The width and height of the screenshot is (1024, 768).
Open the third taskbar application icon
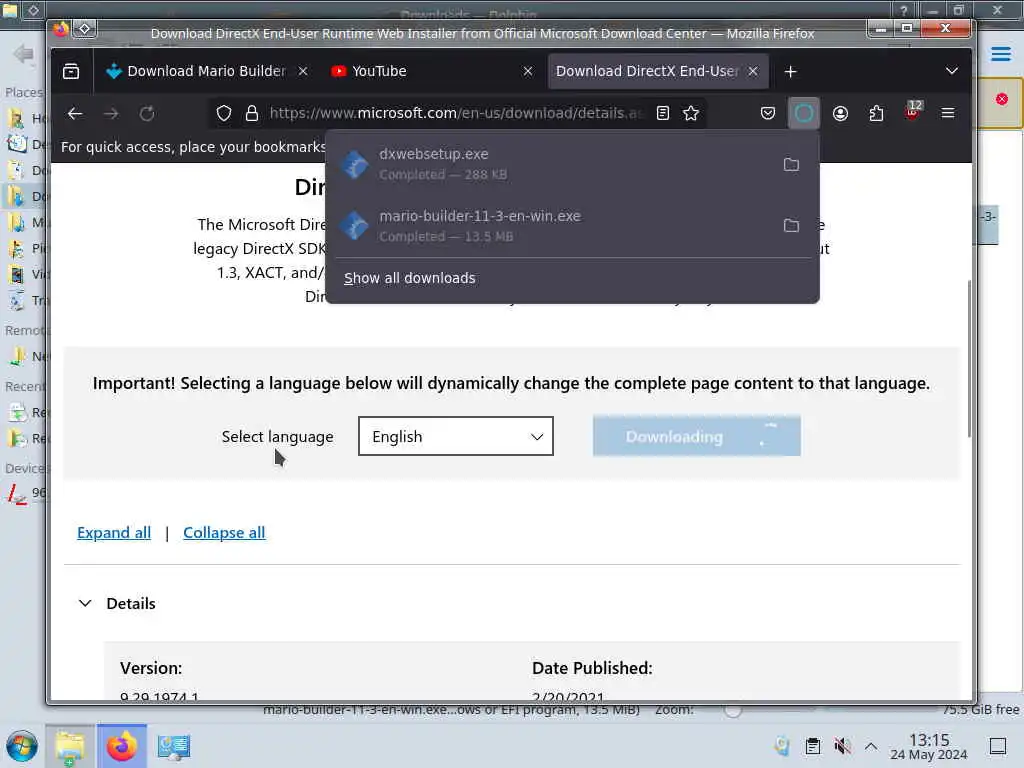tap(174, 746)
